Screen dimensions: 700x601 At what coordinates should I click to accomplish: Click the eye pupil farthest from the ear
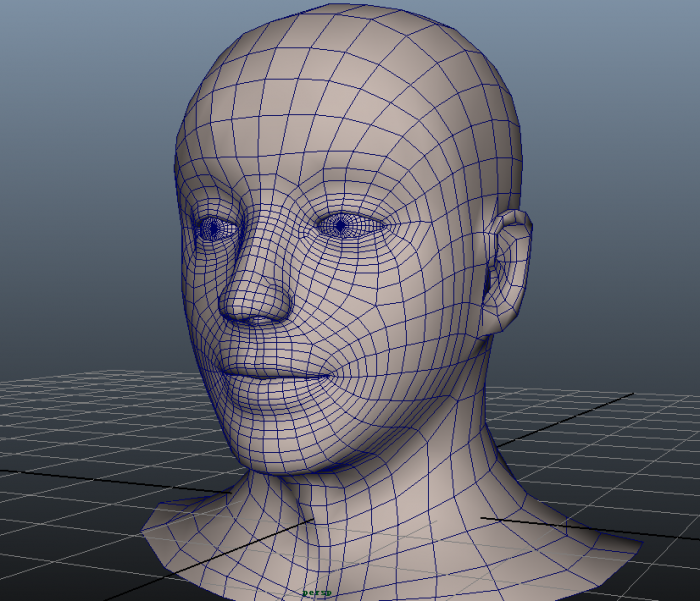(x=214, y=228)
